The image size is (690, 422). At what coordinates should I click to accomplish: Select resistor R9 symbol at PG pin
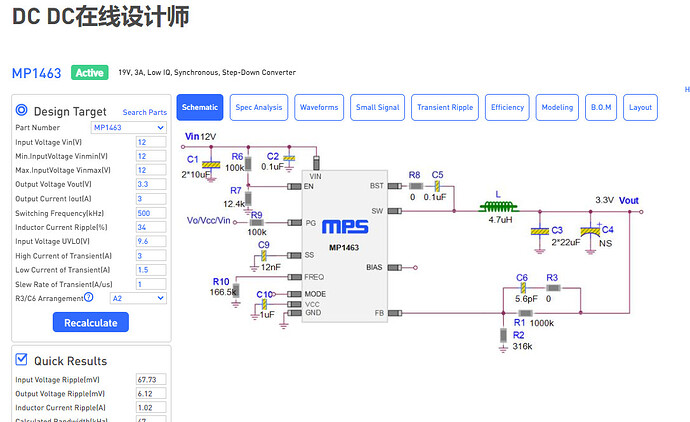click(257, 223)
